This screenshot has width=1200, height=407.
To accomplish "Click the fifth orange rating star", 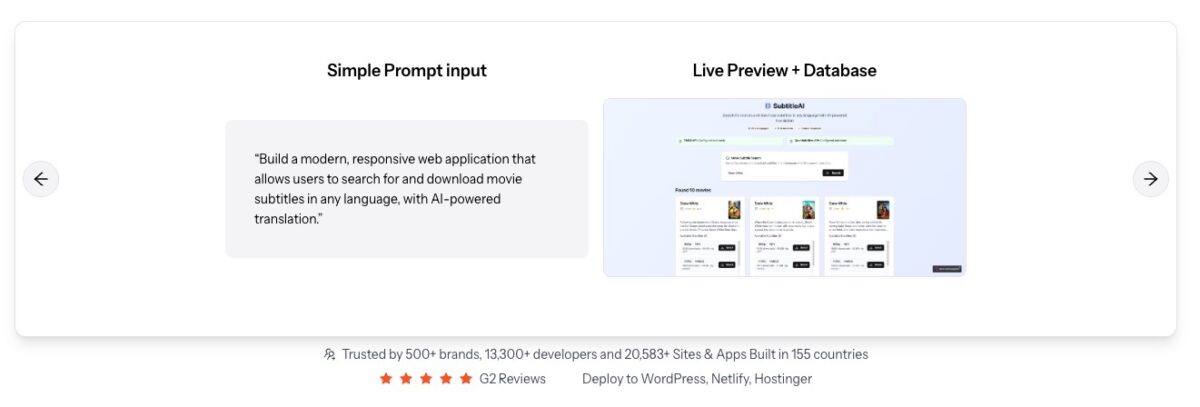I will [x=466, y=379].
